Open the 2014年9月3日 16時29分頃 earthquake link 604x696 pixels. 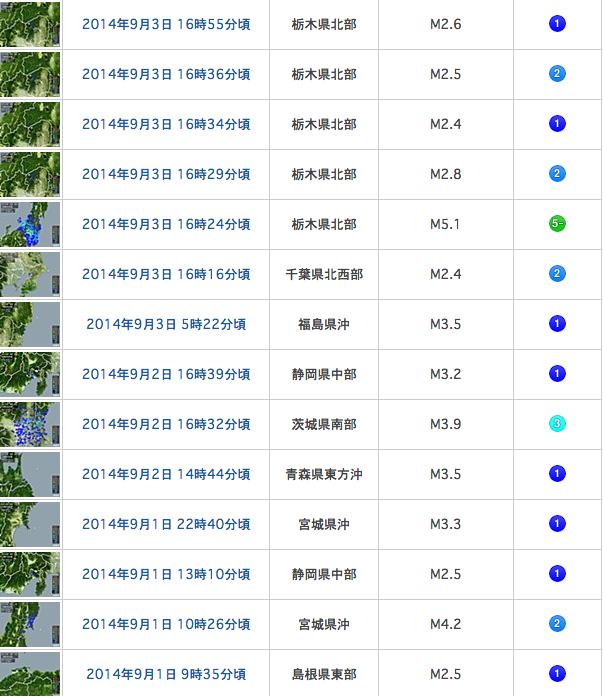[x=166, y=174]
